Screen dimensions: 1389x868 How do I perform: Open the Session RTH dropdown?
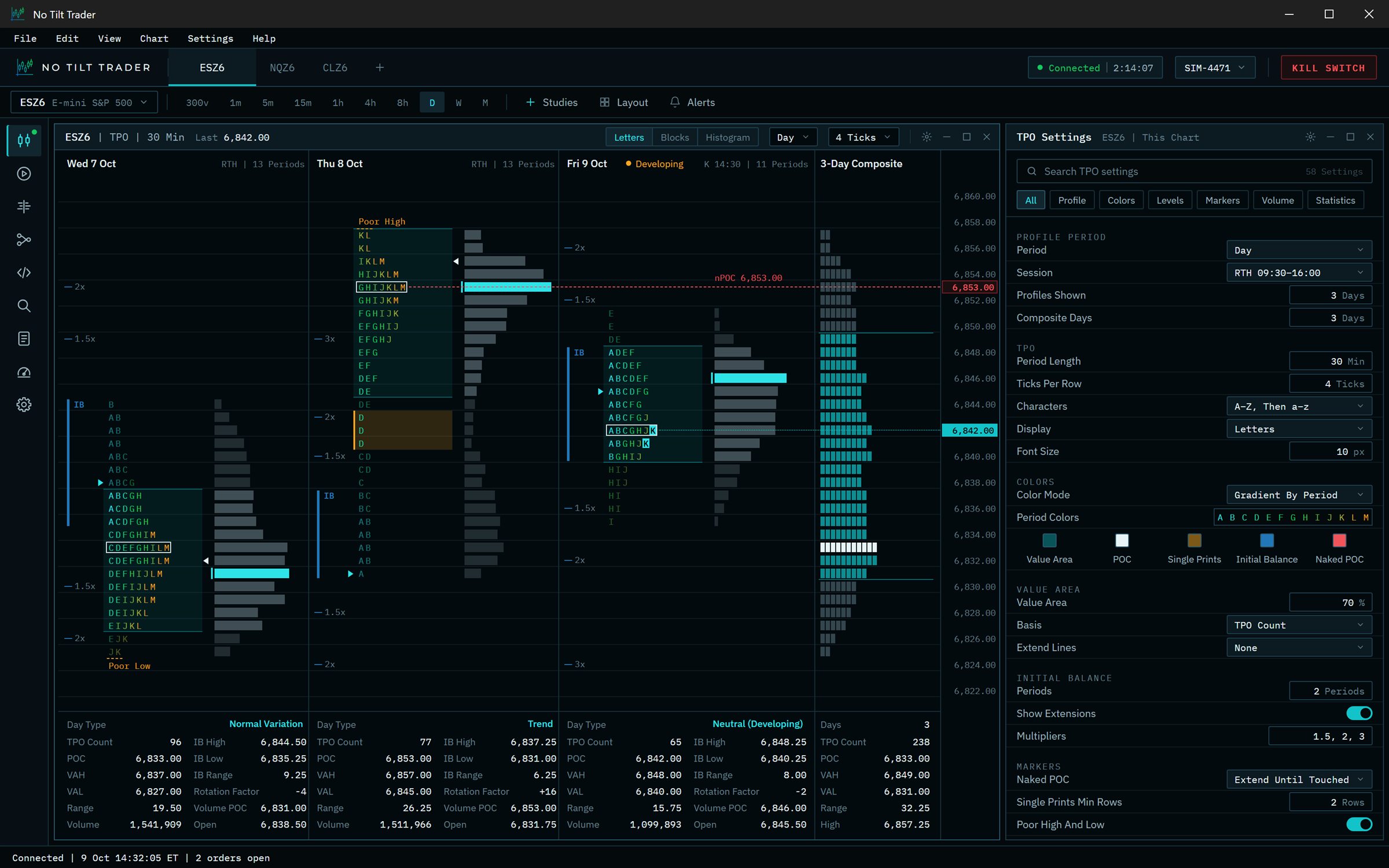[x=1299, y=273]
